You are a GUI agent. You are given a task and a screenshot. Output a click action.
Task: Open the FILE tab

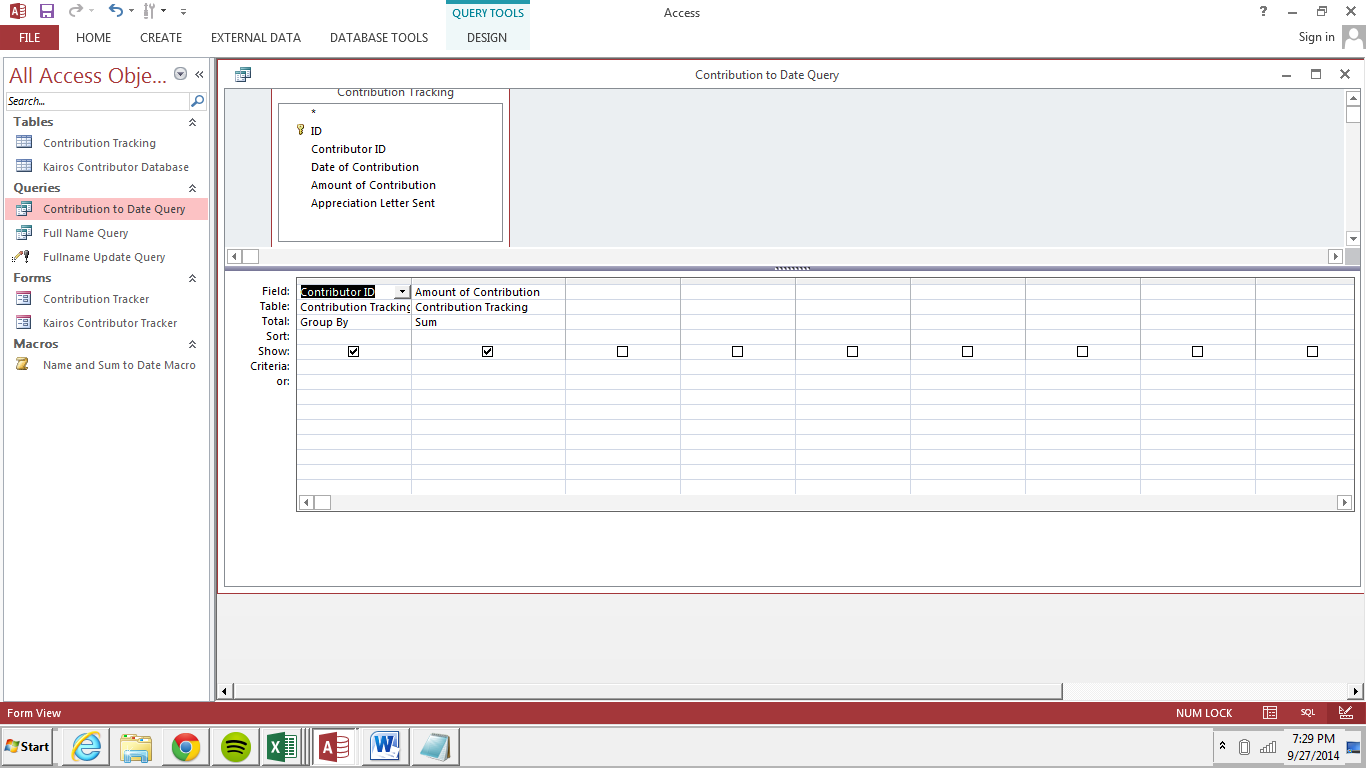coord(30,38)
